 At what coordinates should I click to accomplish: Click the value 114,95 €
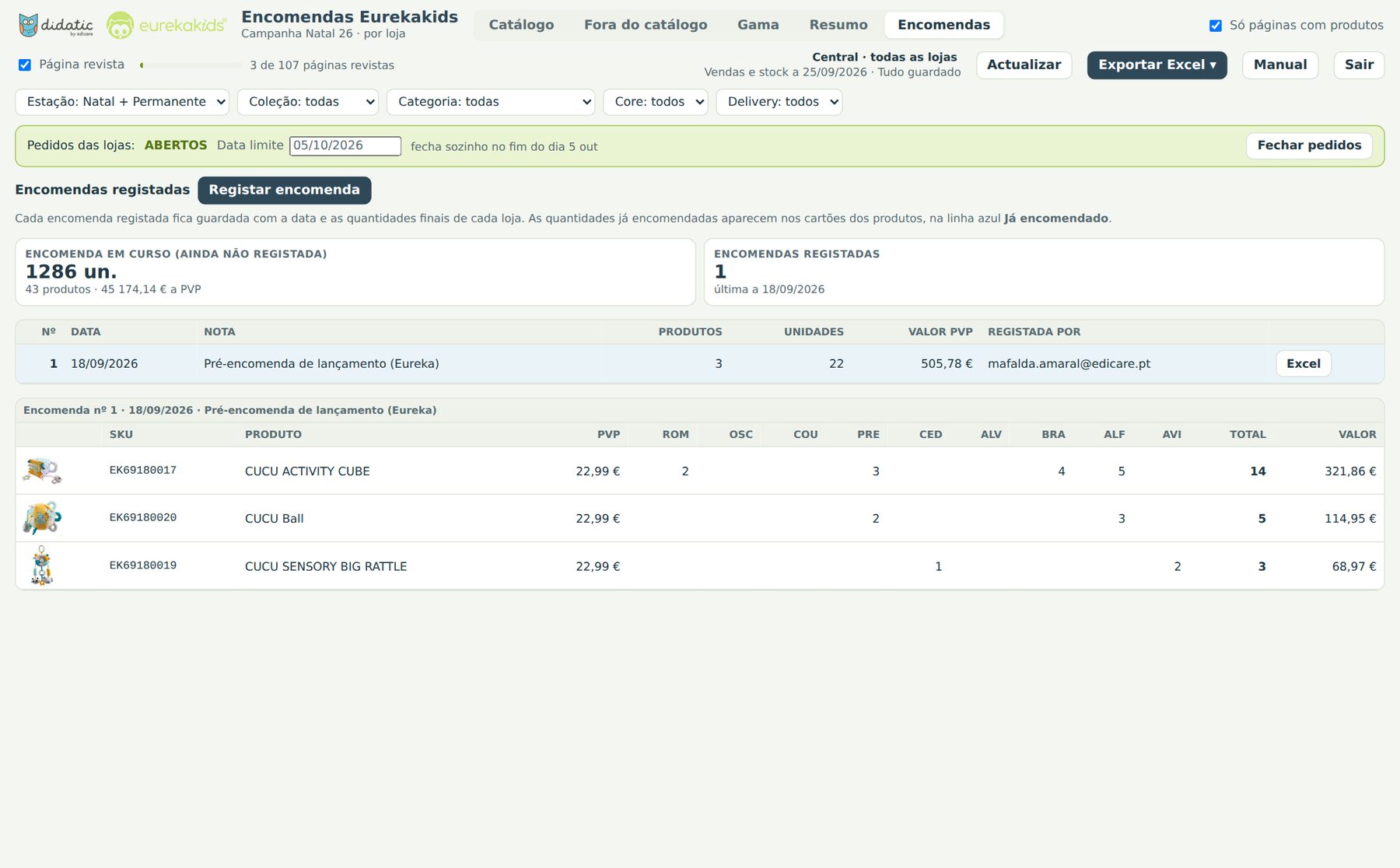(1350, 519)
